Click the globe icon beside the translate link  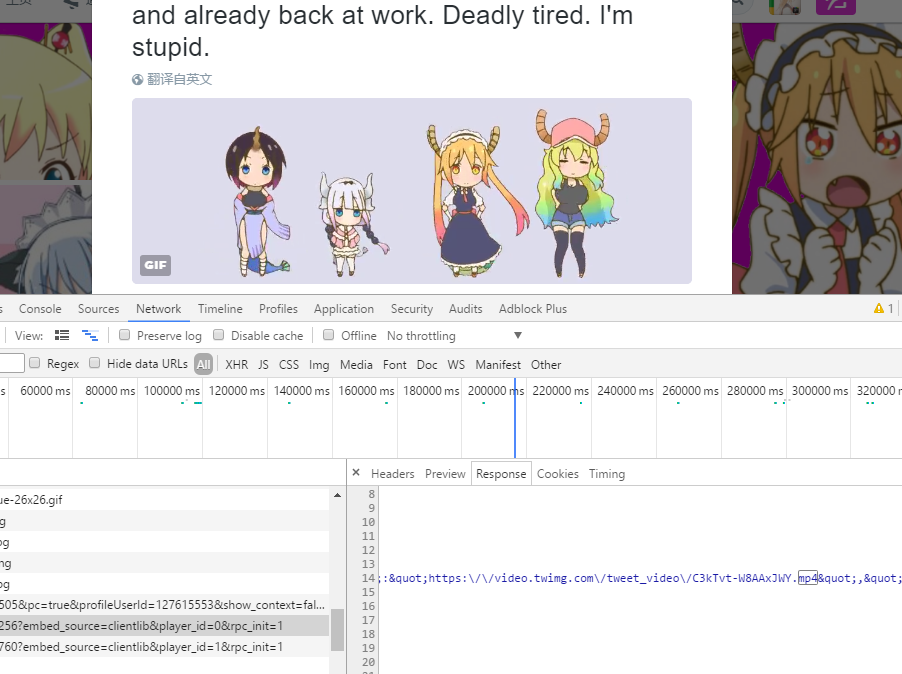tap(138, 79)
